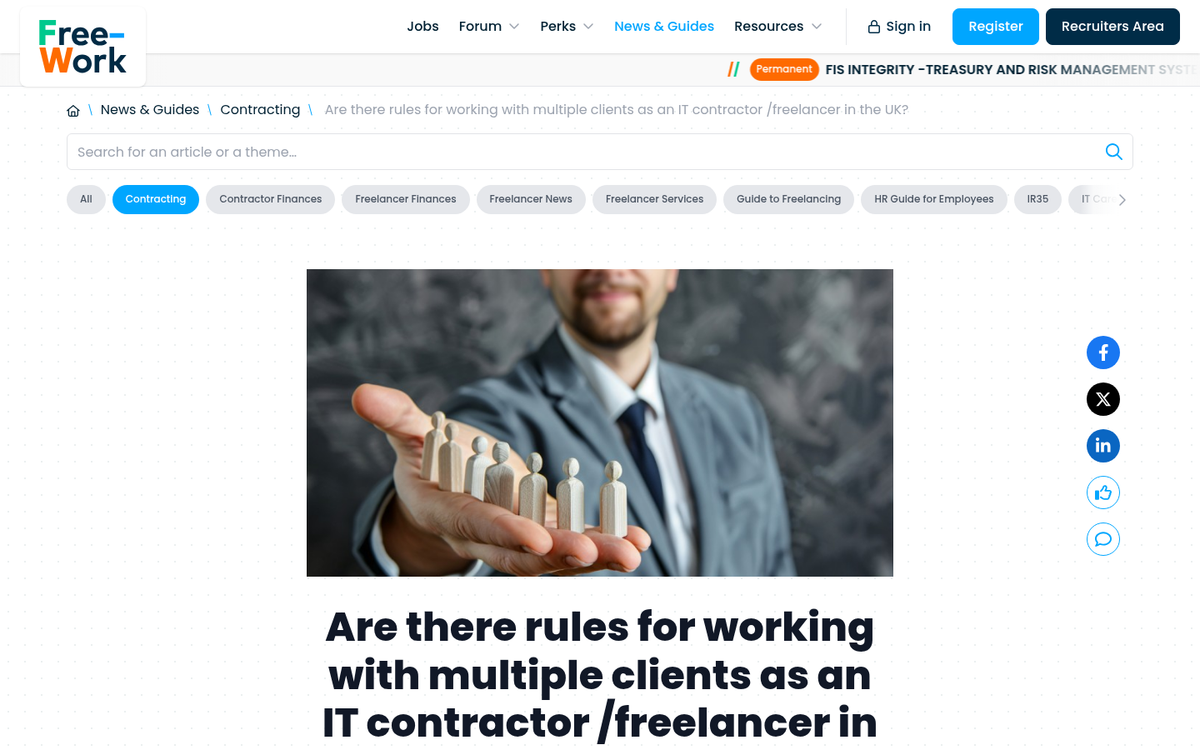
Task: Share article on X icon
Action: pos(1103,400)
